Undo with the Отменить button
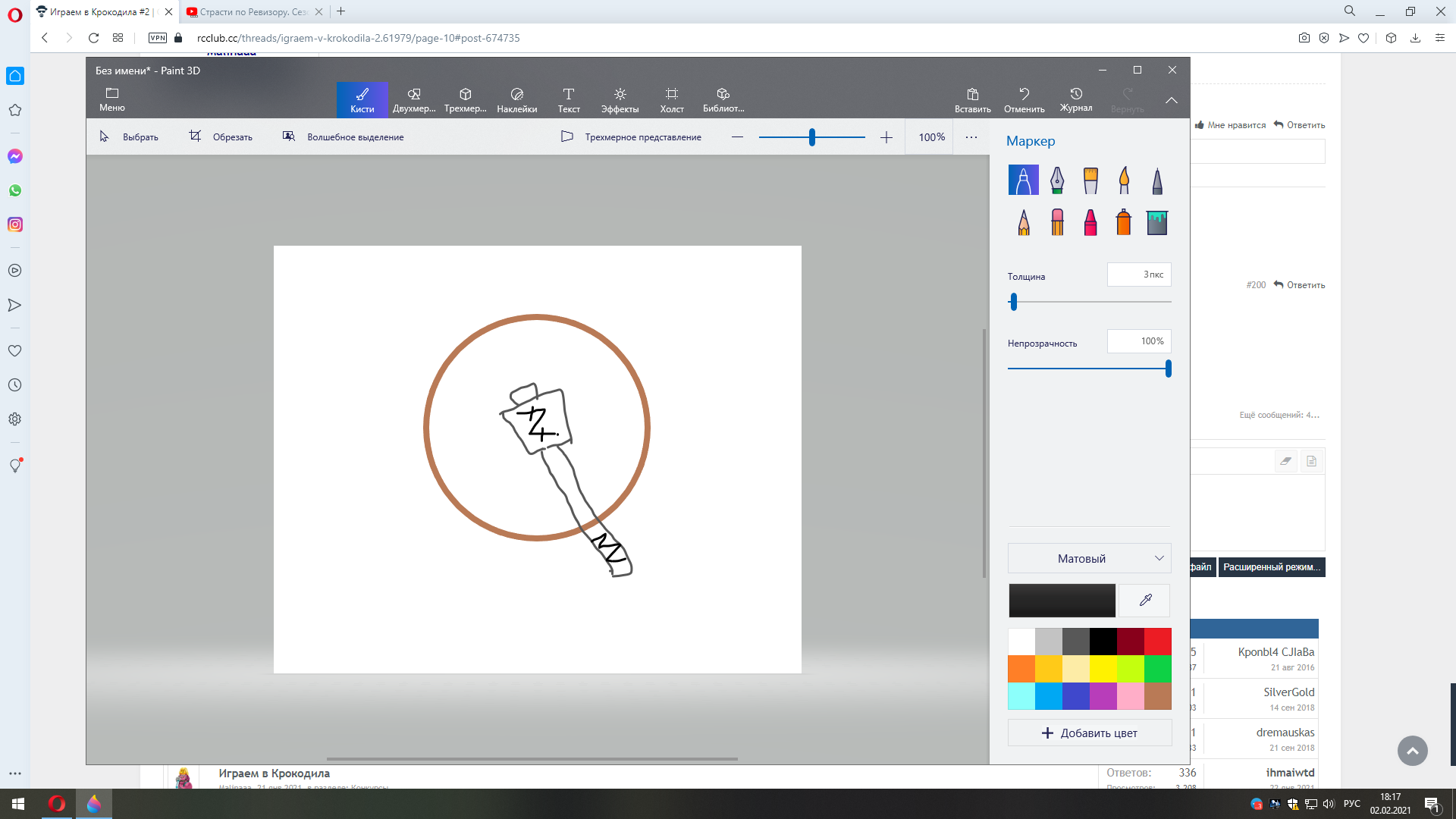The width and height of the screenshot is (1456, 819). [x=1025, y=99]
